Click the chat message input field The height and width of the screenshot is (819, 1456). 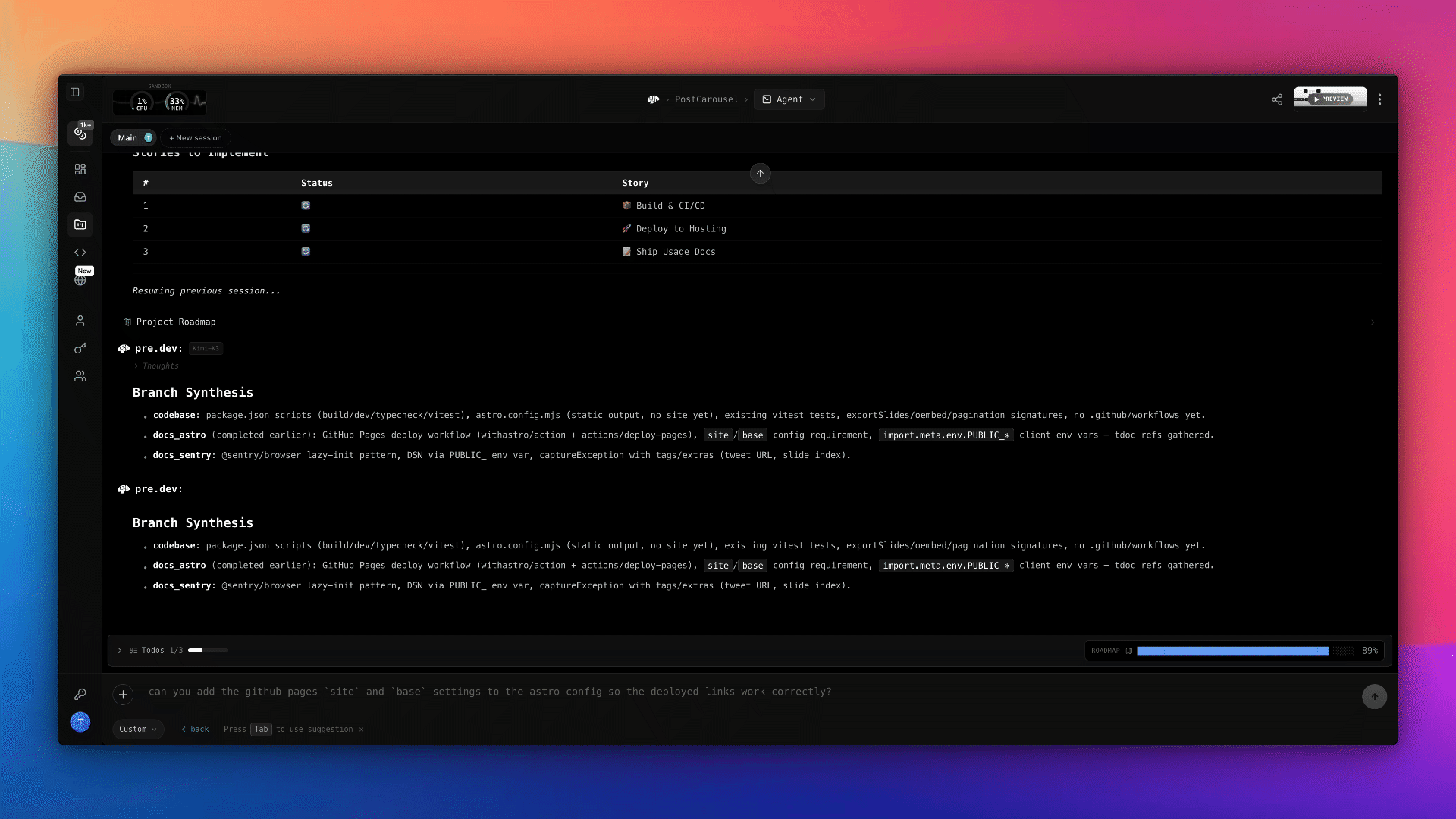747,692
